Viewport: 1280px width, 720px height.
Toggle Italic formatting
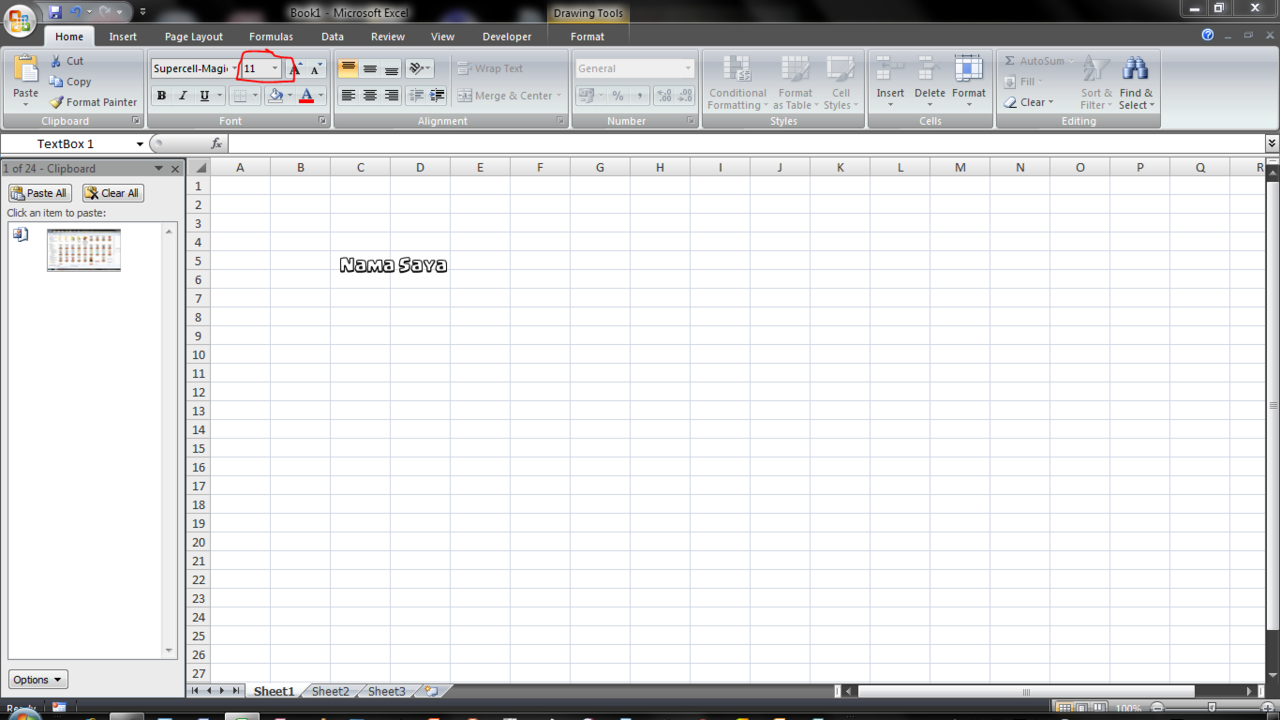tap(182, 96)
